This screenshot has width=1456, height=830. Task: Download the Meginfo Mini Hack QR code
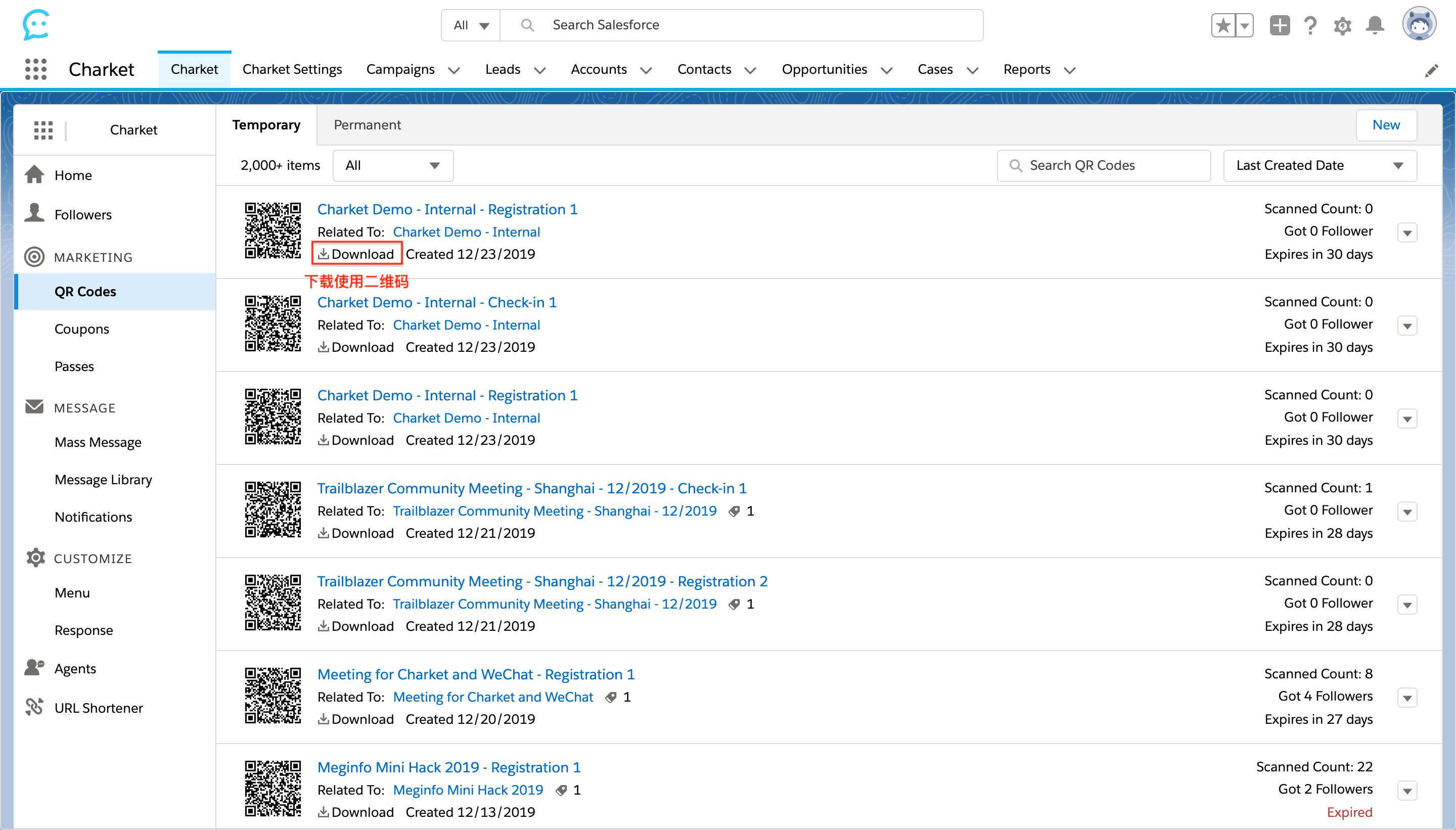click(356, 811)
